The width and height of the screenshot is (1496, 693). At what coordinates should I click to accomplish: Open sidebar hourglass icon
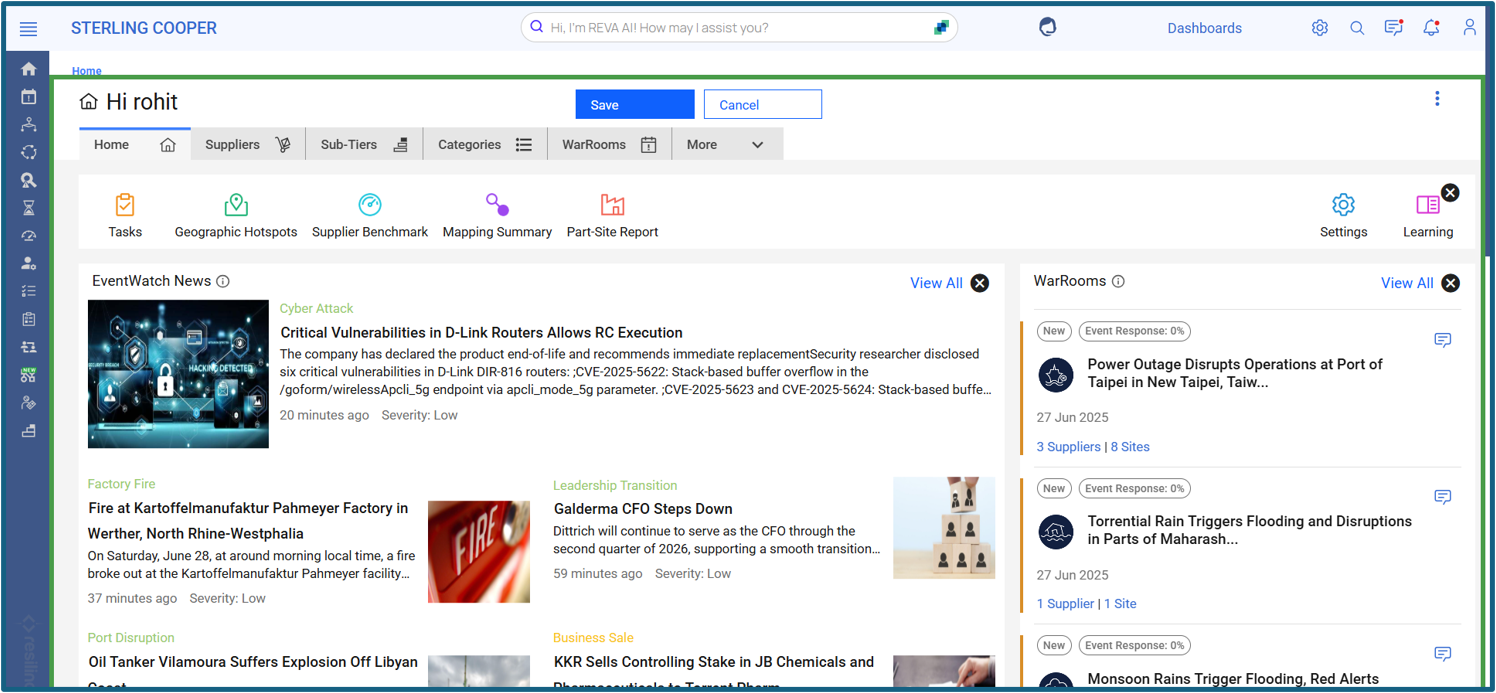pos(28,208)
